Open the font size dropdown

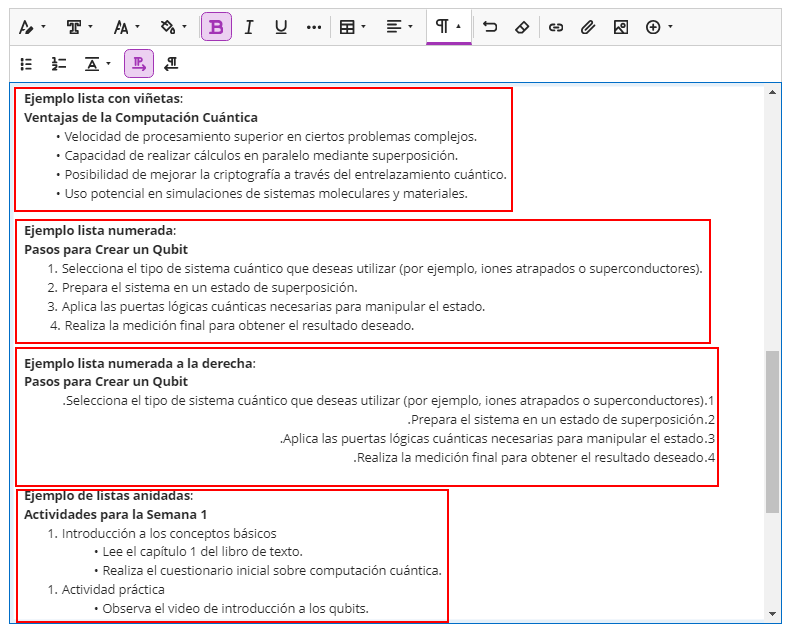[x=126, y=27]
